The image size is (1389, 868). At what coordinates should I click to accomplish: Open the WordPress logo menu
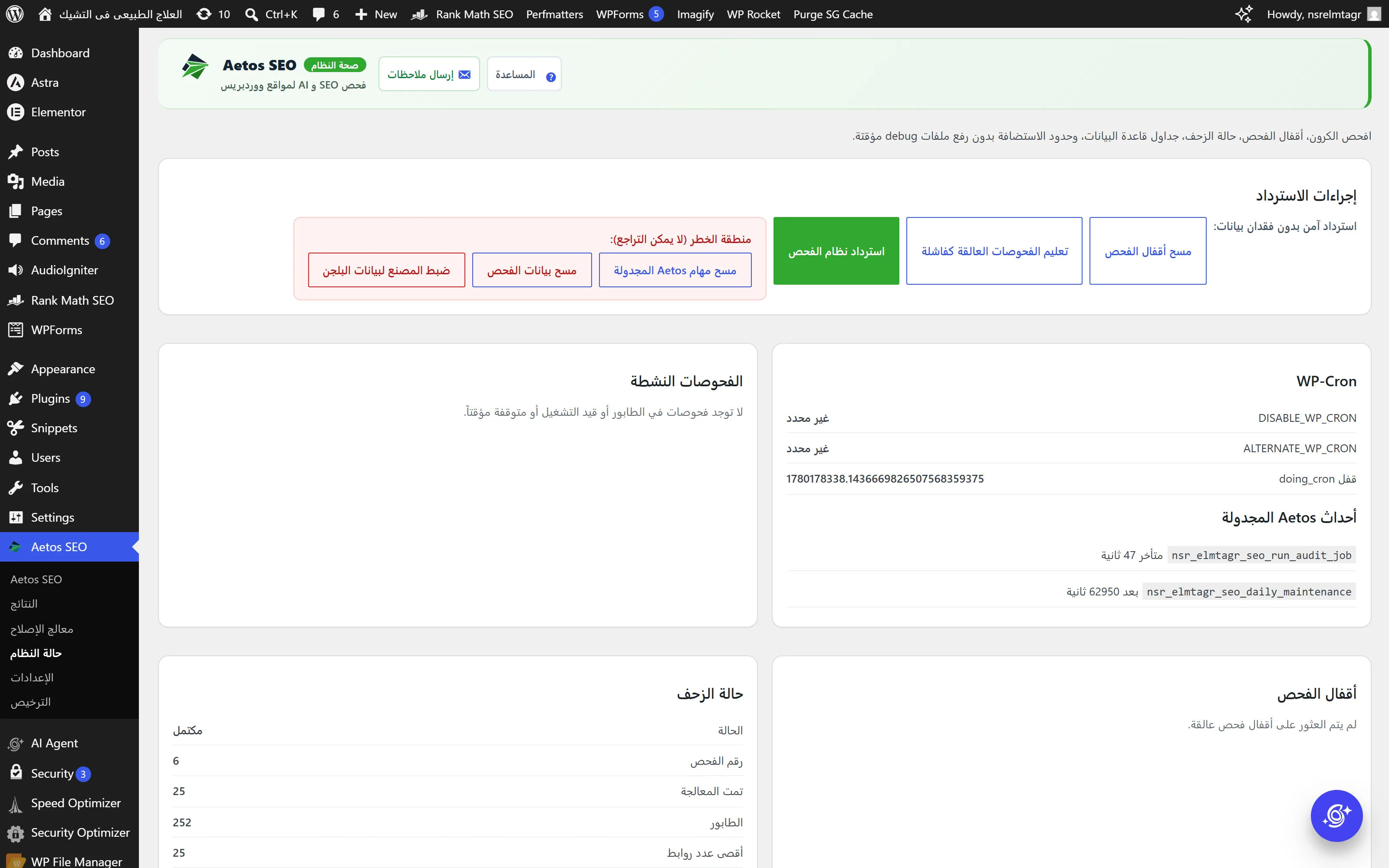click(15, 14)
